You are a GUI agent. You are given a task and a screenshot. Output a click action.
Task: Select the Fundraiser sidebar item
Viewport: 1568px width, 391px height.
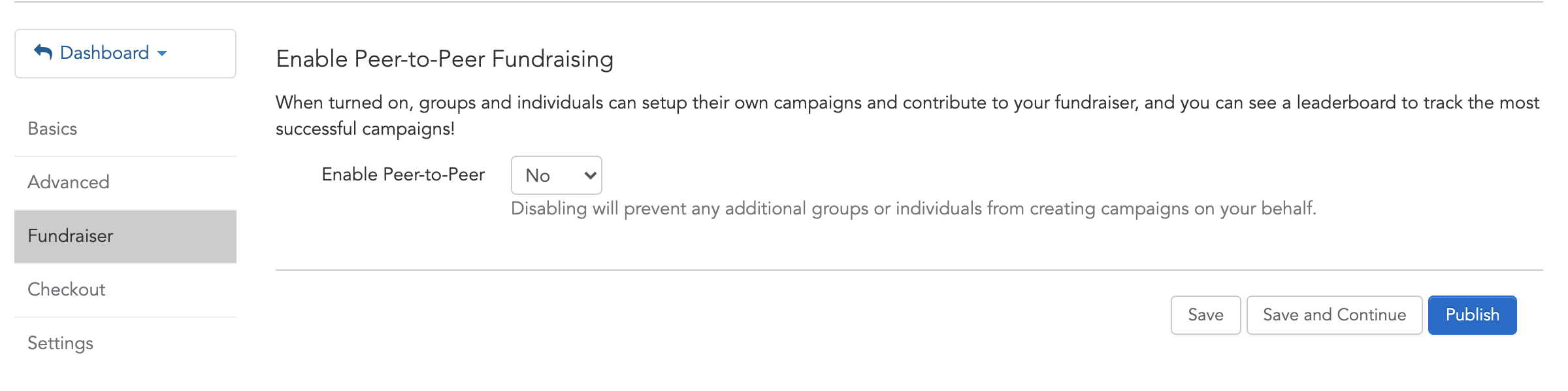[x=125, y=236]
